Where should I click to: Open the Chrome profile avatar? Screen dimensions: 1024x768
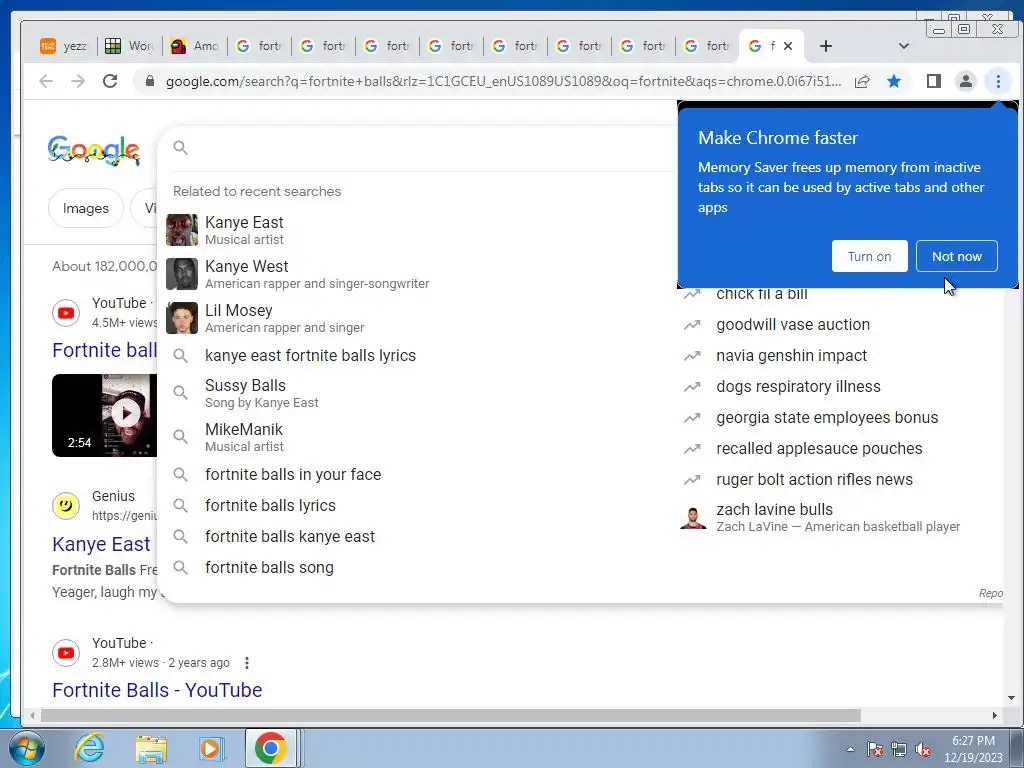coord(965,81)
